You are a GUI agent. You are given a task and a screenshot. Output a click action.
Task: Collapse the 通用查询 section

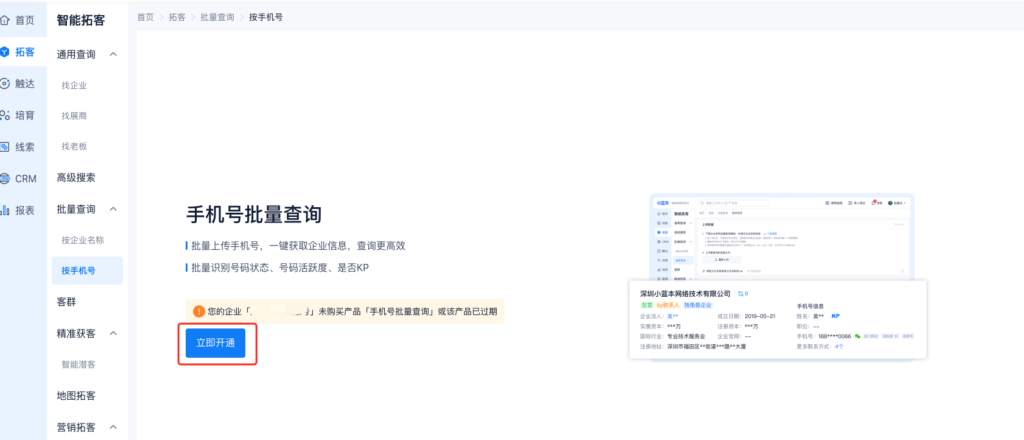tap(113, 54)
